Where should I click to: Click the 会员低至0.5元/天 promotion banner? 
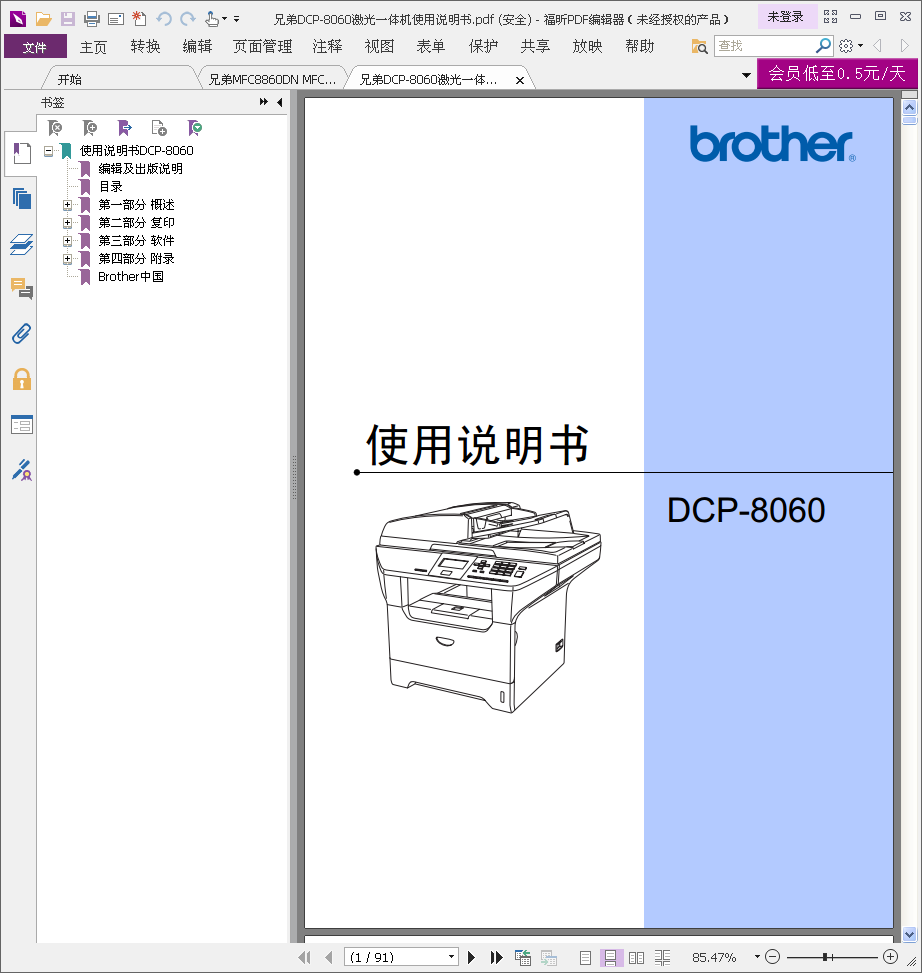click(836, 74)
